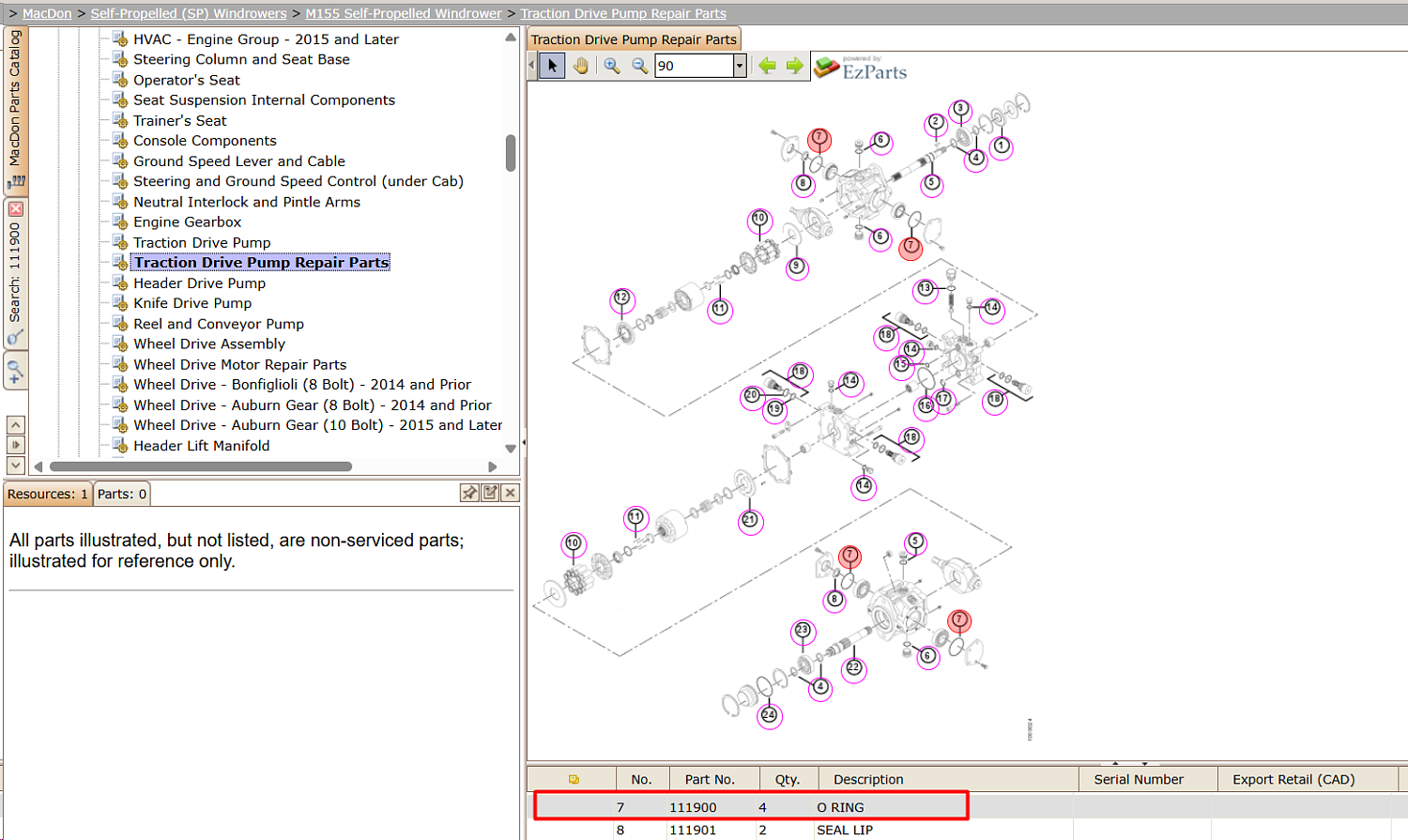
Task: Open the EzParts logo link
Action: (x=860, y=69)
